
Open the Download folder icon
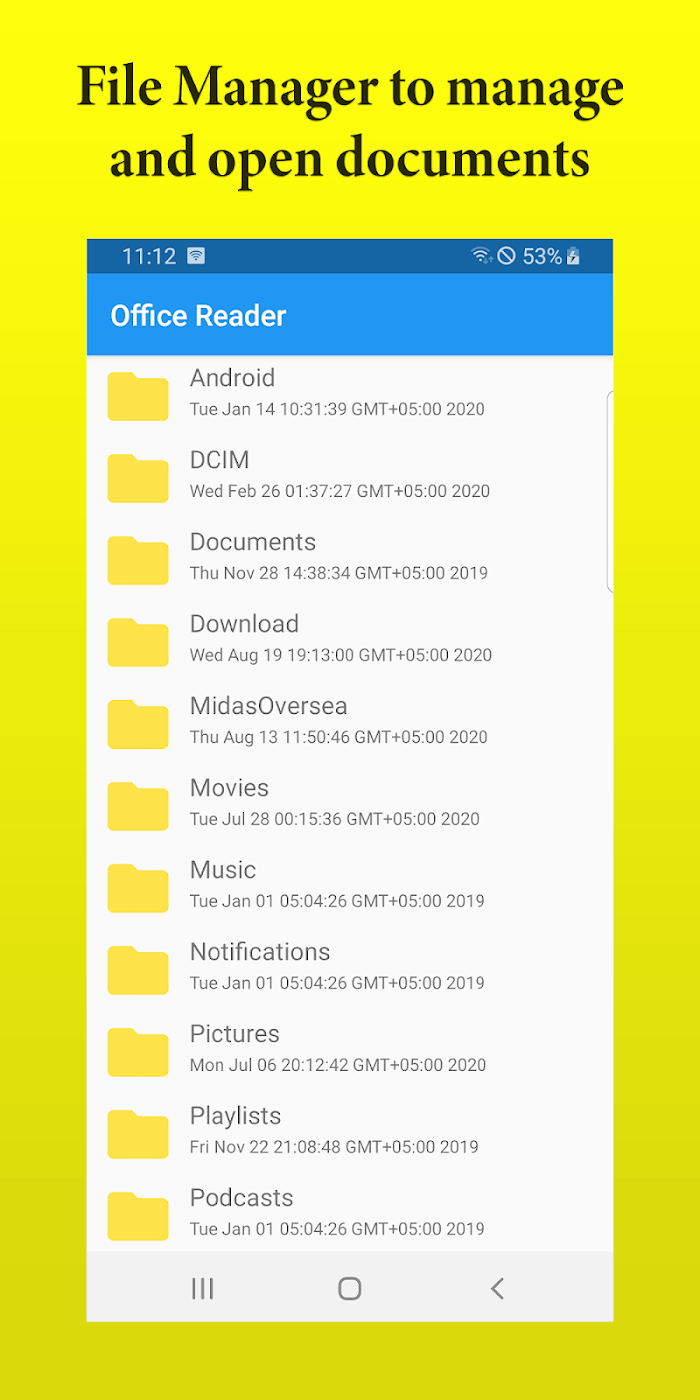(138, 642)
